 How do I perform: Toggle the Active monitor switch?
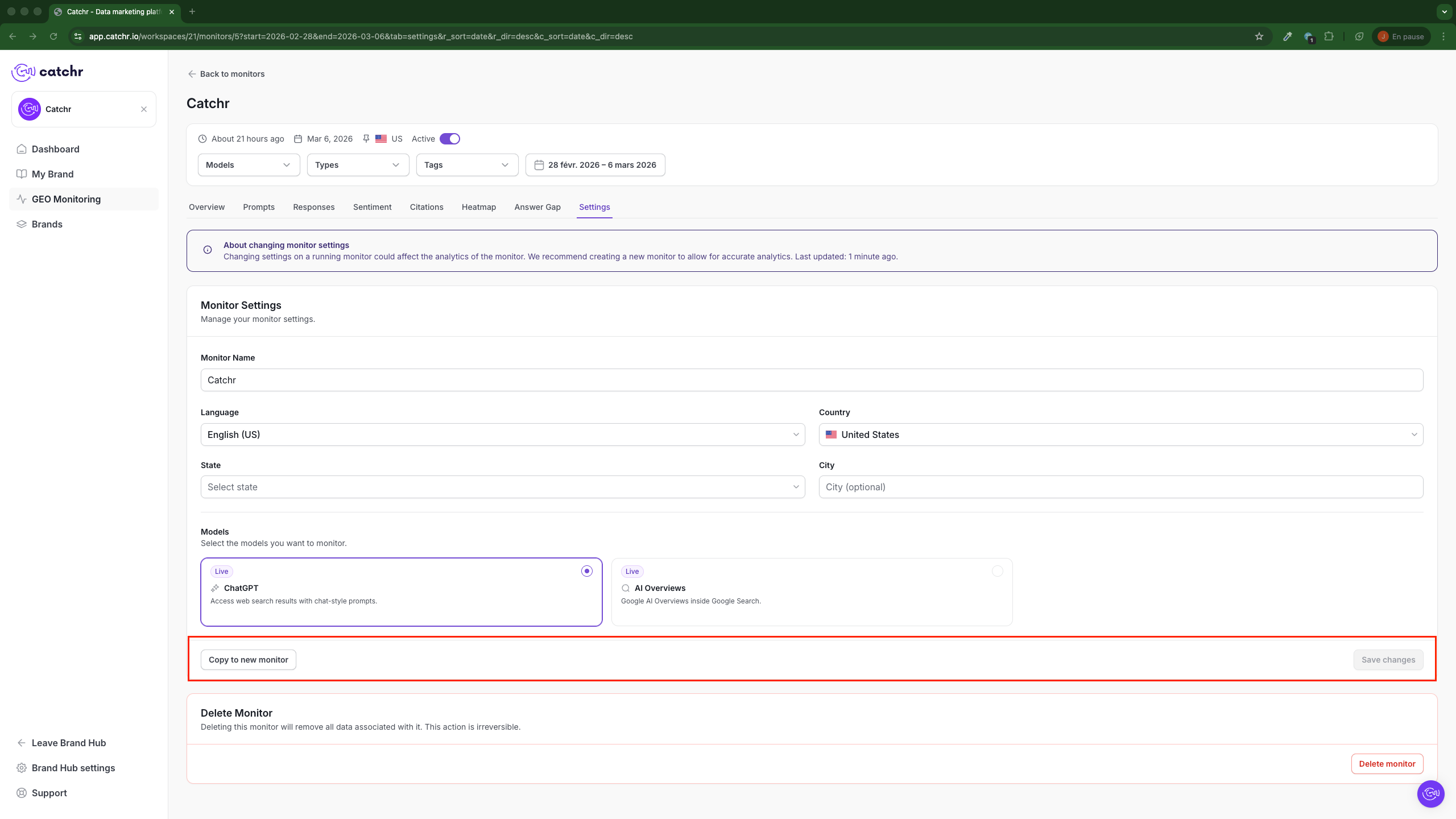click(450, 139)
